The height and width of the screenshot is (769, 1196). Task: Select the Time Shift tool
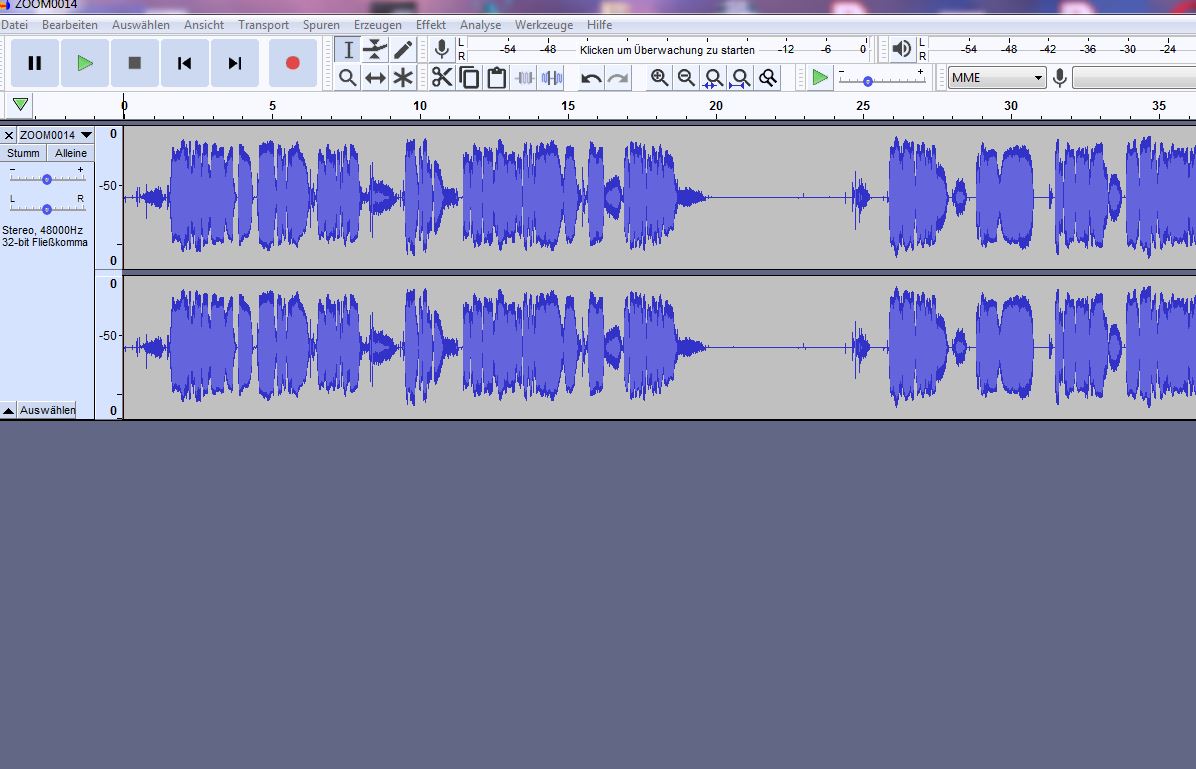[375, 78]
